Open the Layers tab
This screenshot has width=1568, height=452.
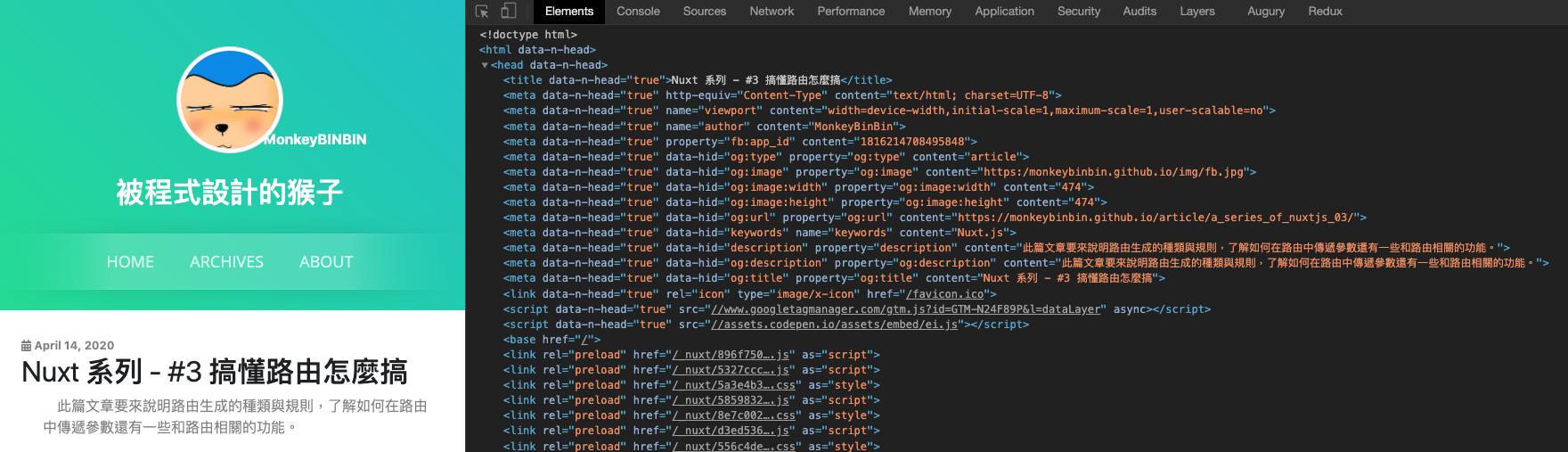click(1197, 12)
